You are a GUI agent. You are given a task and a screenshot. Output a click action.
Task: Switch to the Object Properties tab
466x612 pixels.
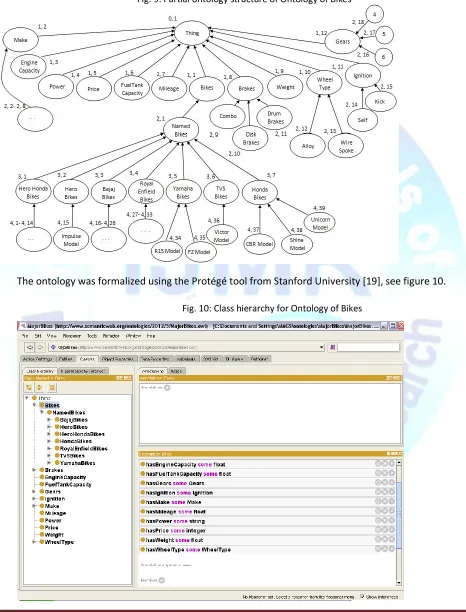tap(117, 359)
